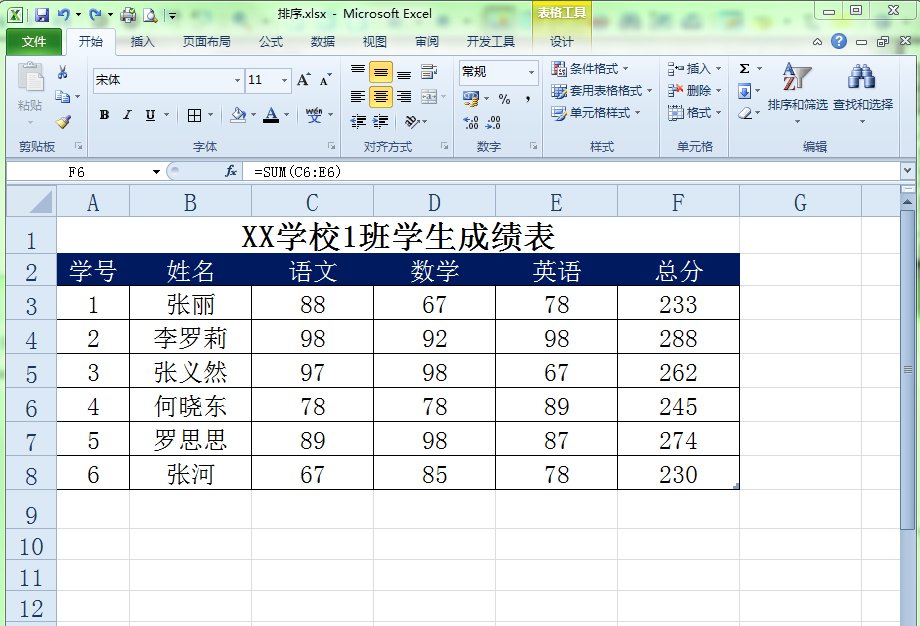920x626 pixels.
Task: Insert function using fx icon
Action: [x=231, y=171]
